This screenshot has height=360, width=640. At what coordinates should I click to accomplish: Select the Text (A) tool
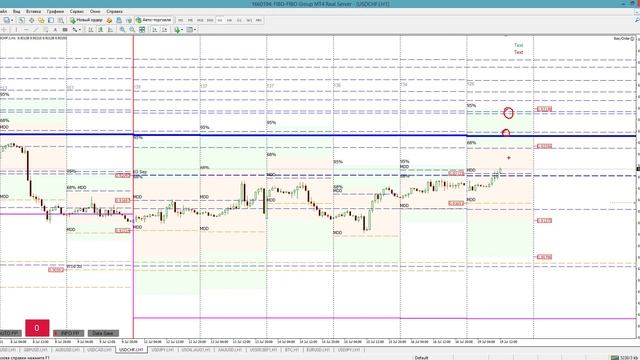[55, 29]
